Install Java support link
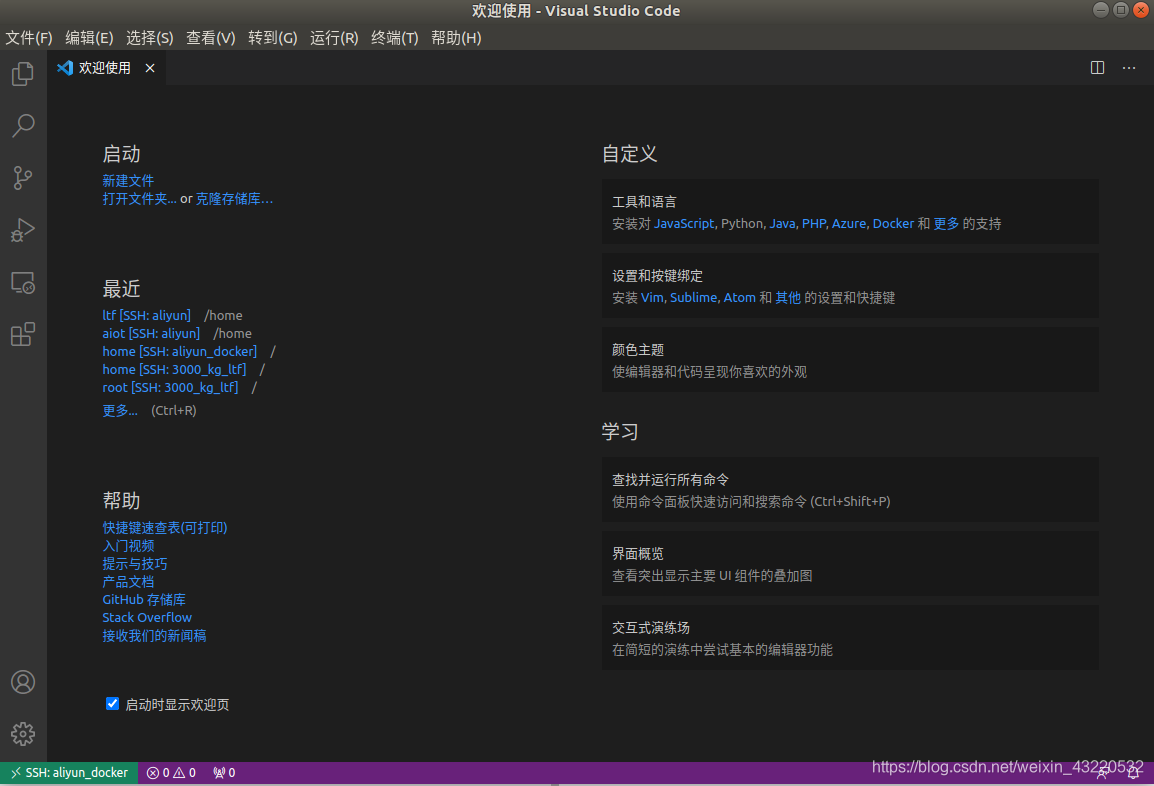Image resolution: width=1154 pixels, height=786 pixels. coord(782,223)
